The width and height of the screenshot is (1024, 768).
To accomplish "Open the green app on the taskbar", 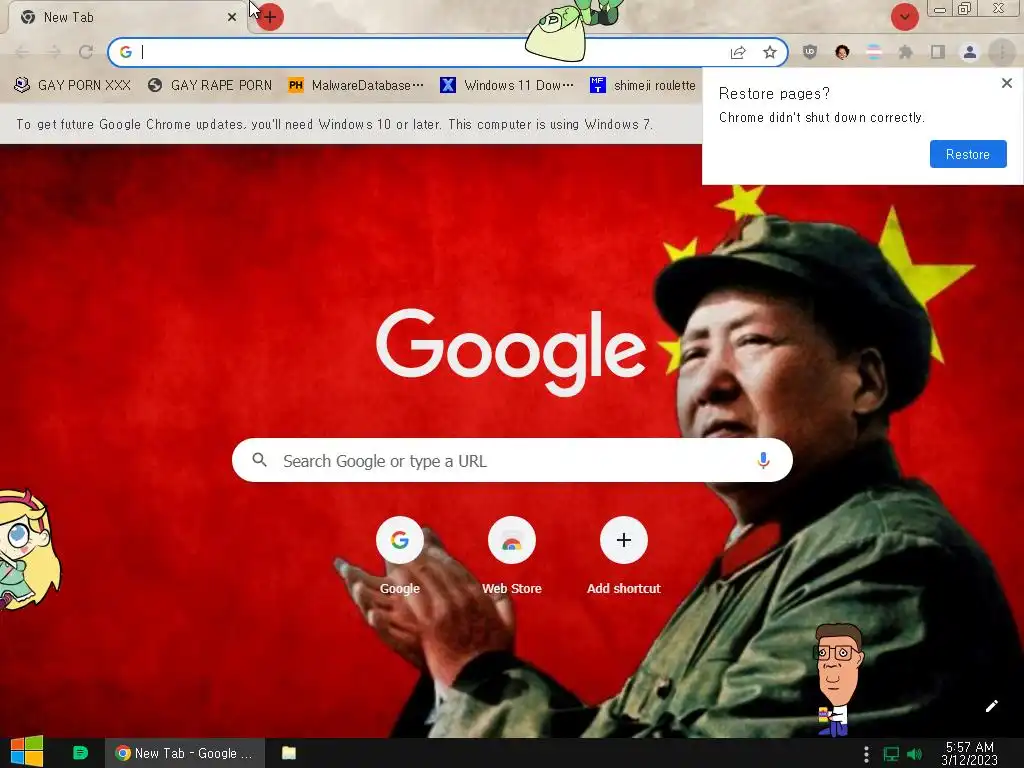I will coord(80,753).
